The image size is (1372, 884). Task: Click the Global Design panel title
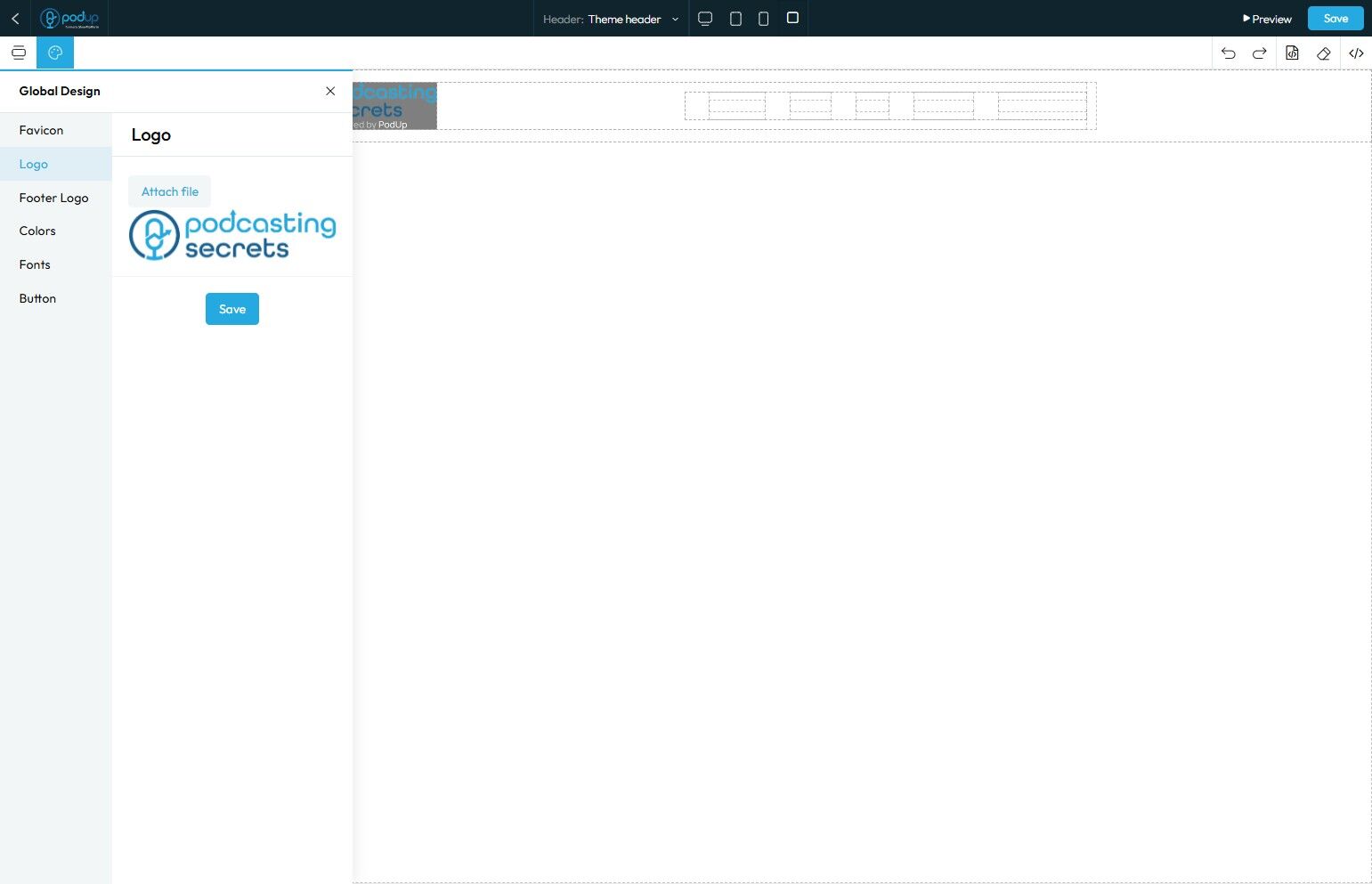tap(60, 91)
